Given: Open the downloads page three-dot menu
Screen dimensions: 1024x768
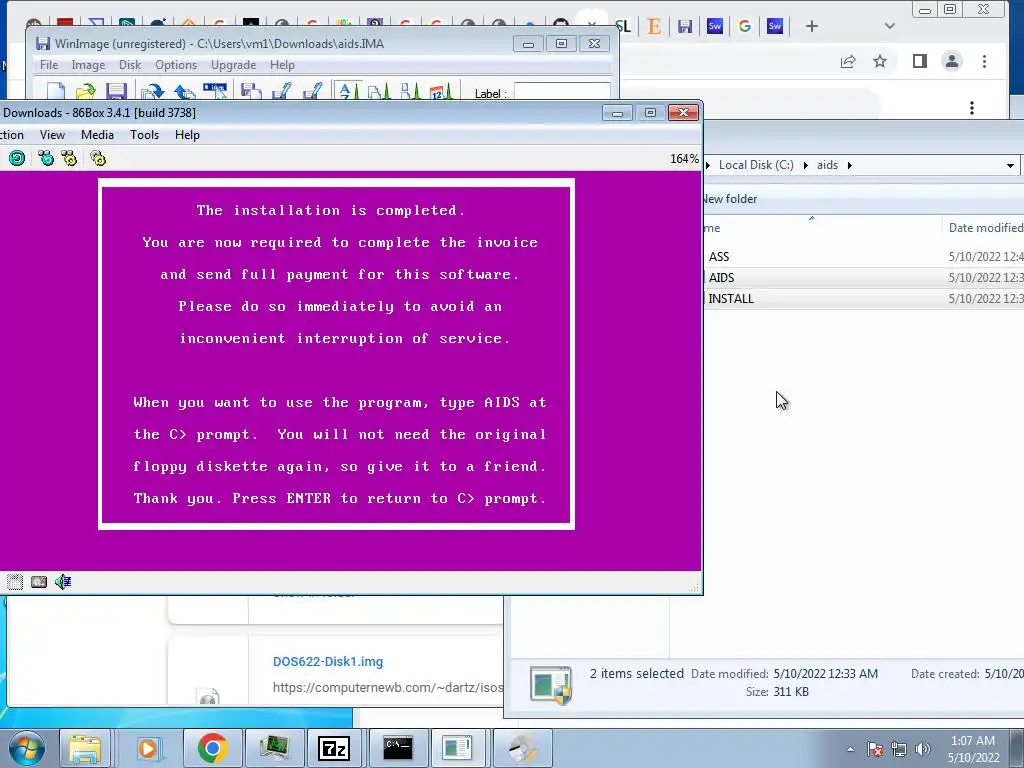Looking at the screenshot, I should (972, 108).
